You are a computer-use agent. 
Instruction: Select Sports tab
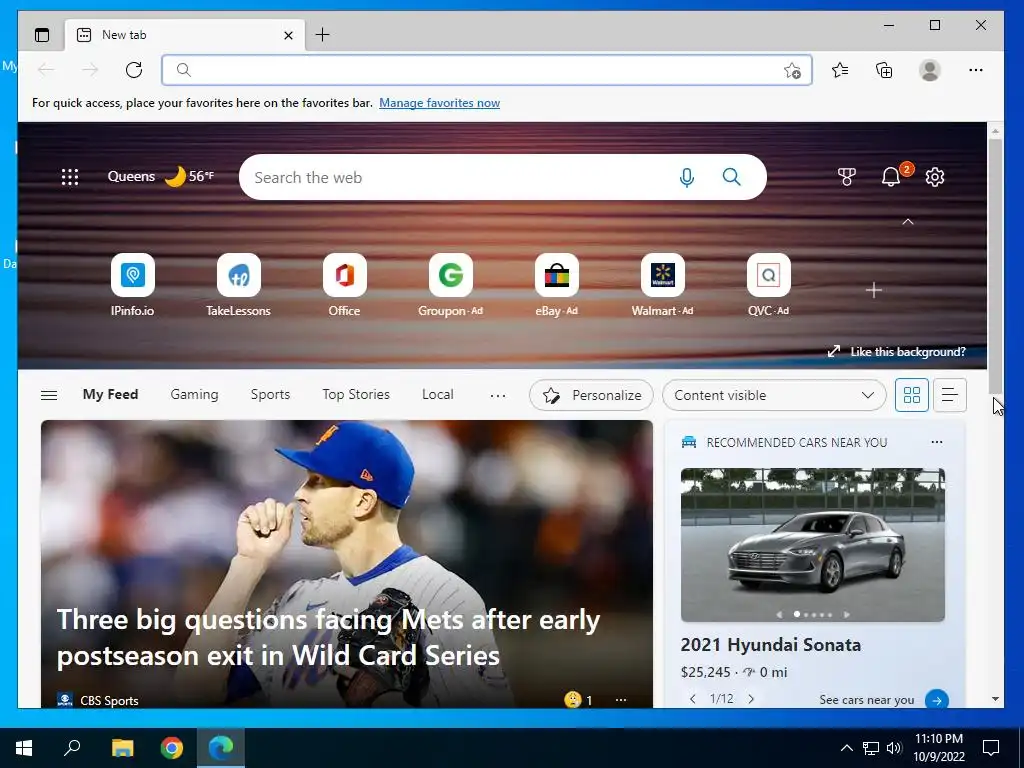(270, 394)
